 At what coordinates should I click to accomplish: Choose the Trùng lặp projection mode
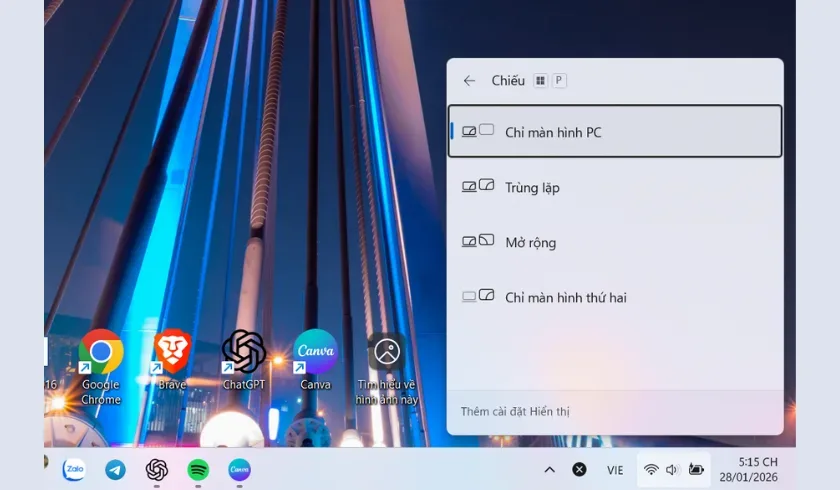click(x=614, y=187)
